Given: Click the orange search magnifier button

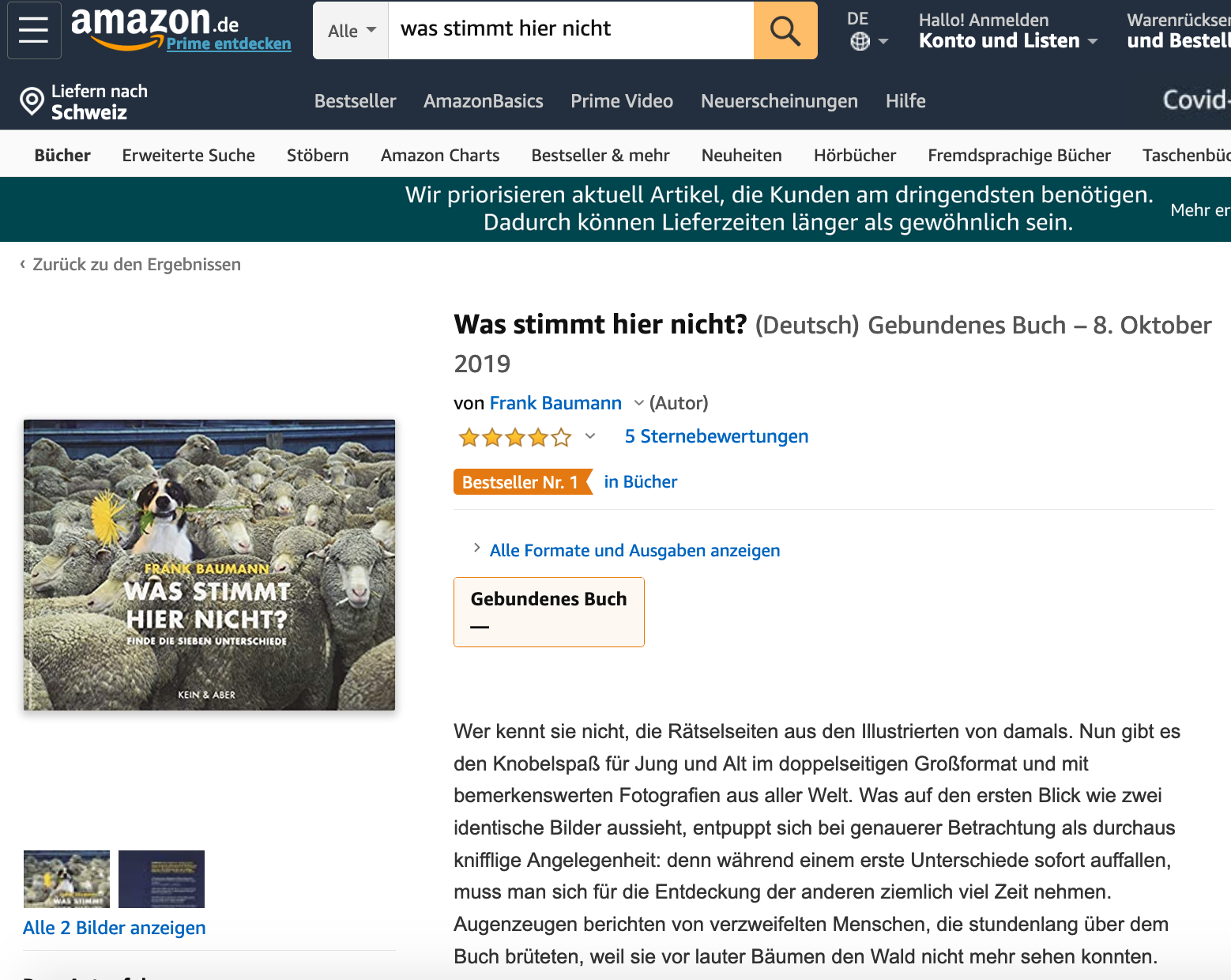Looking at the screenshot, I should coord(785,31).
